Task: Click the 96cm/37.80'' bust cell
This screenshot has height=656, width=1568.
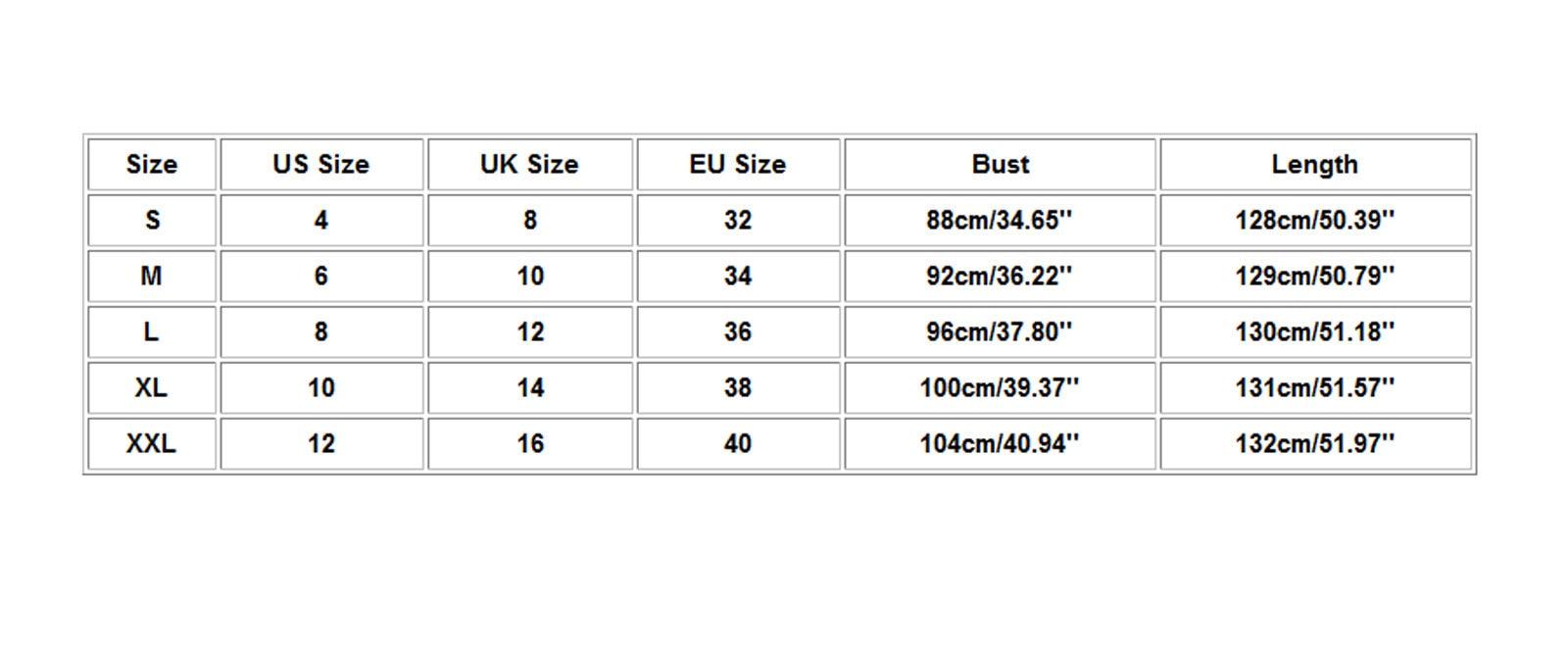Action: 1000,331
